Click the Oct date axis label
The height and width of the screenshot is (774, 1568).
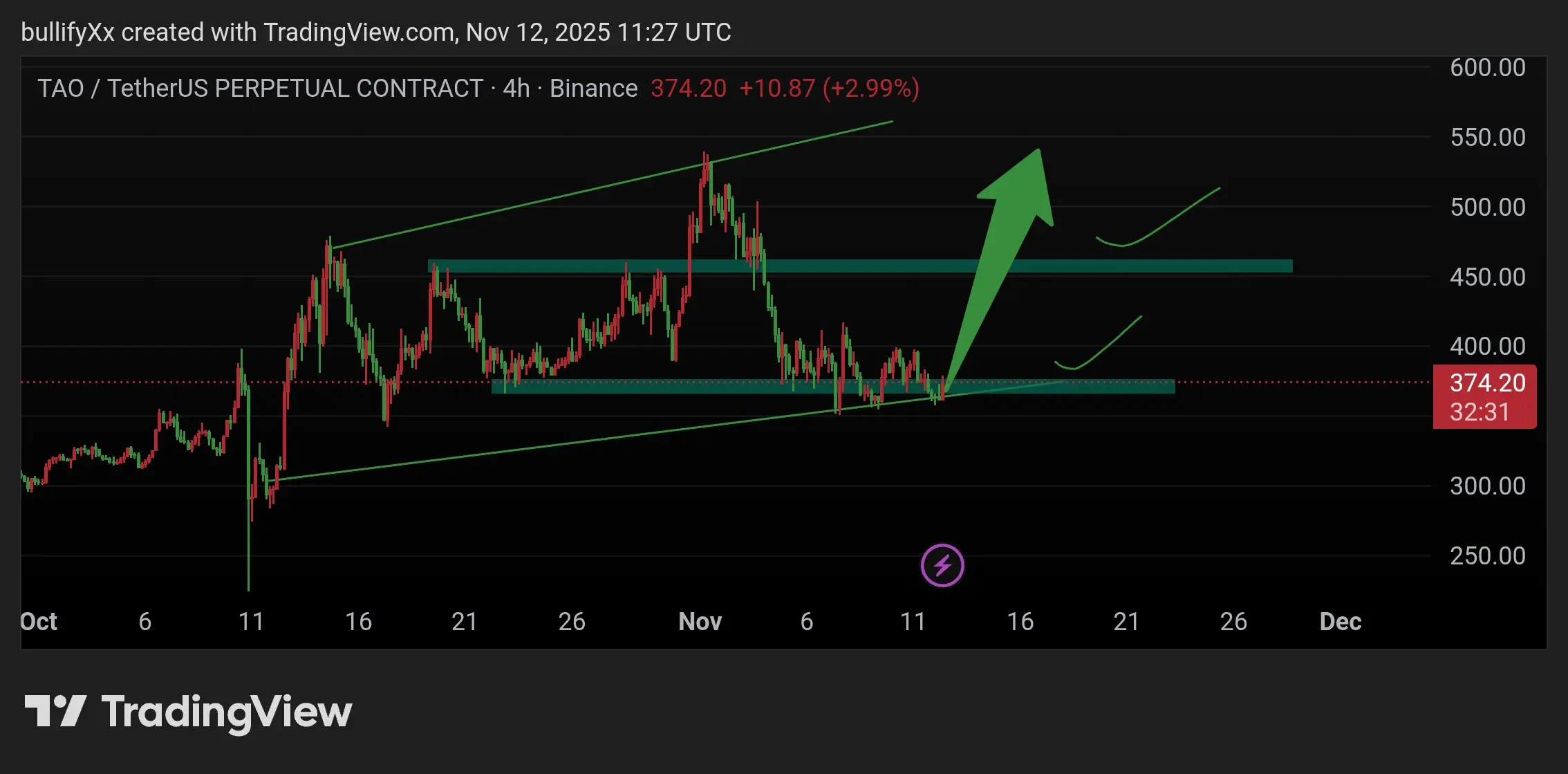pyautogui.click(x=39, y=622)
